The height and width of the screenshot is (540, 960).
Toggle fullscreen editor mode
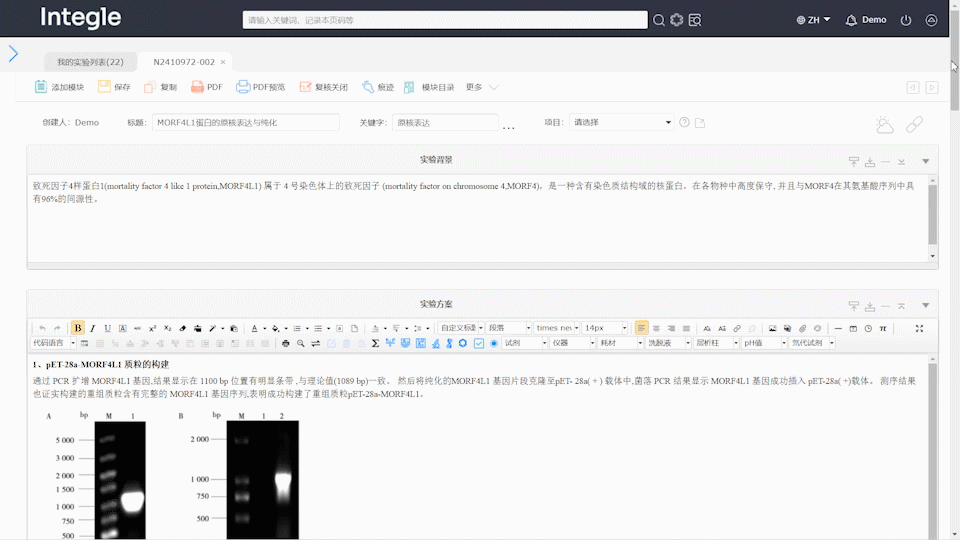pos(919,328)
